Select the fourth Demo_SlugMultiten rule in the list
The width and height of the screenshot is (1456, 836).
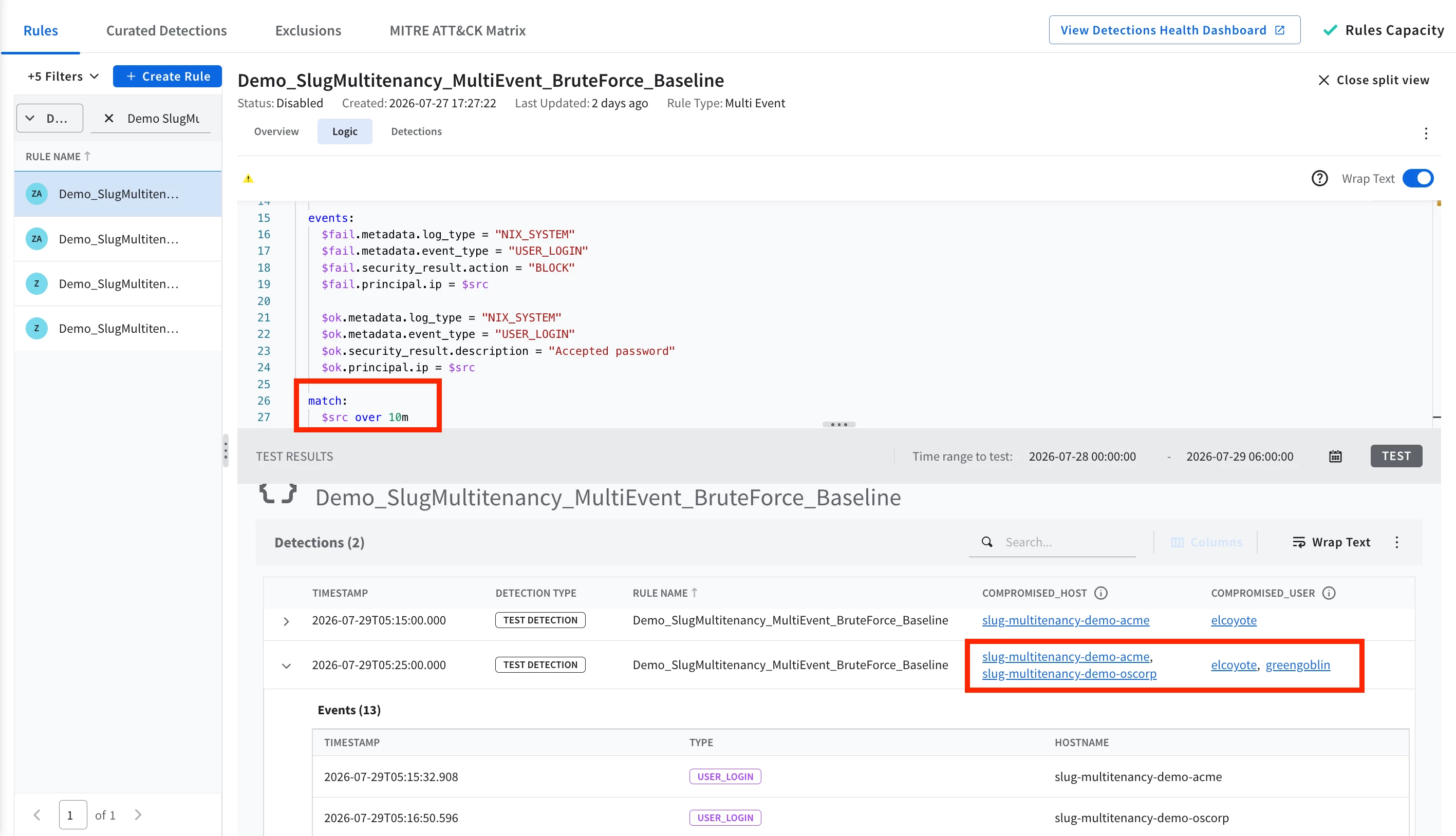(118, 329)
